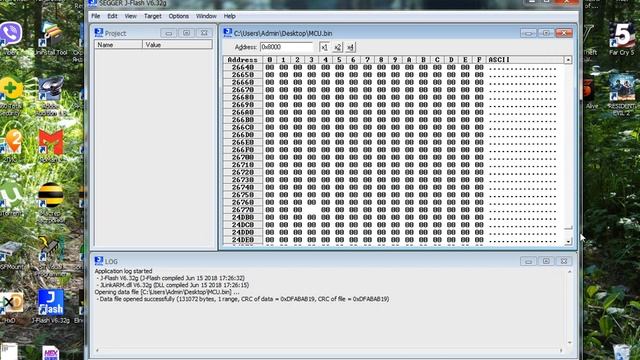This screenshot has height=360, width=640.
Task: Select the Far Cry 5 desktop icon
Action: pyautogui.click(x=621, y=38)
